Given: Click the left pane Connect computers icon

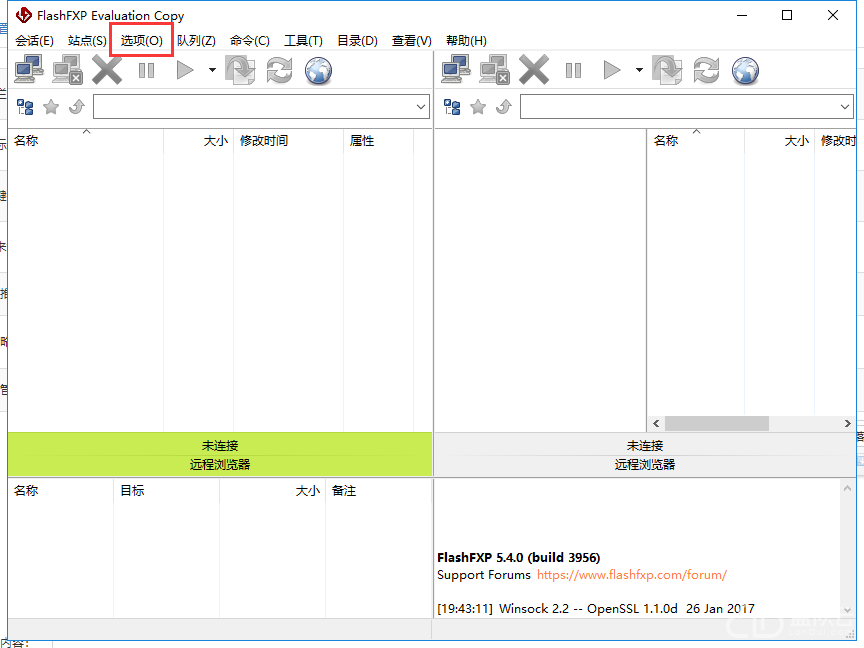Looking at the screenshot, I should pyautogui.click(x=29, y=70).
